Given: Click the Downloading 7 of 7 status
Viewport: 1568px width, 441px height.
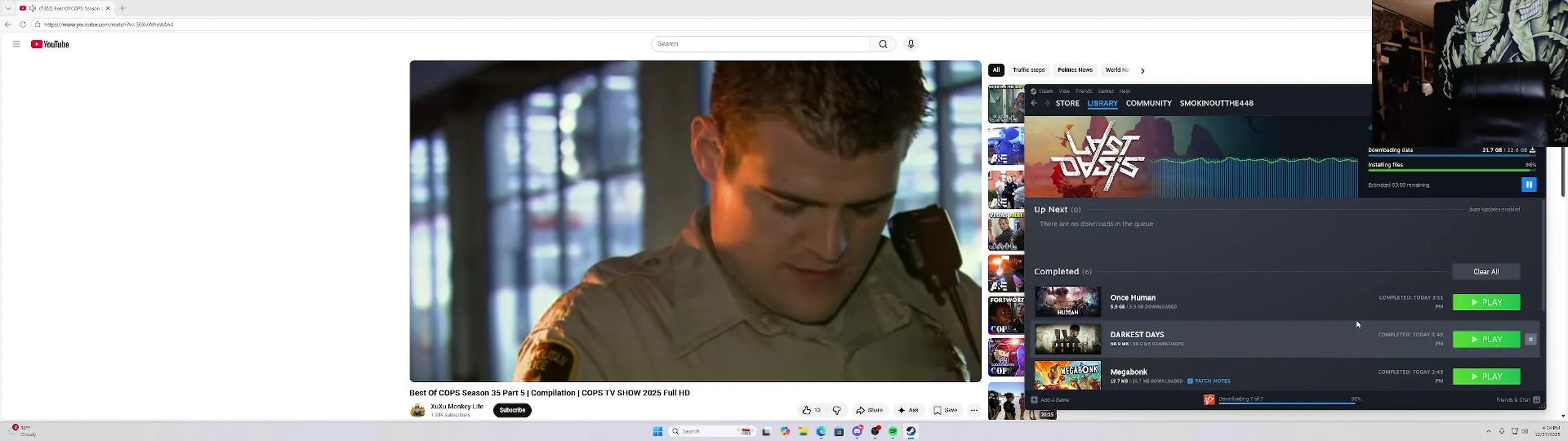Looking at the screenshot, I should pyautogui.click(x=1241, y=399).
